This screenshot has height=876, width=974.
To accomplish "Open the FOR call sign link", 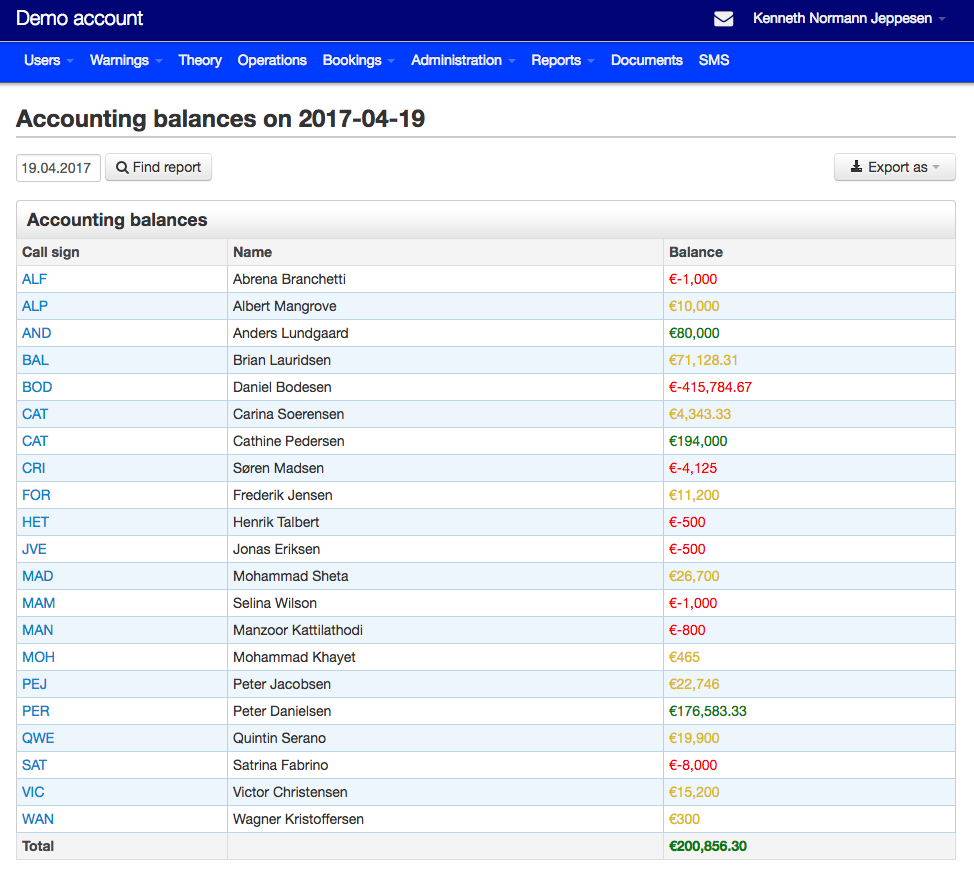I will pyautogui.click(x=36, y=495).
